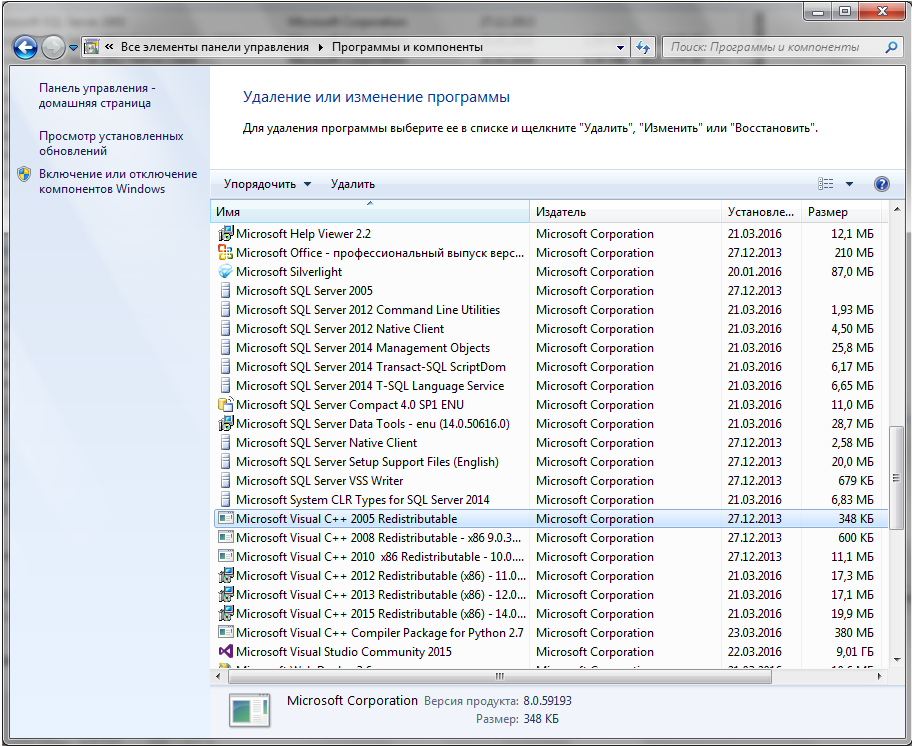Click the Издатель column header
Screen dimensions: 912x746
click(624, 212)
